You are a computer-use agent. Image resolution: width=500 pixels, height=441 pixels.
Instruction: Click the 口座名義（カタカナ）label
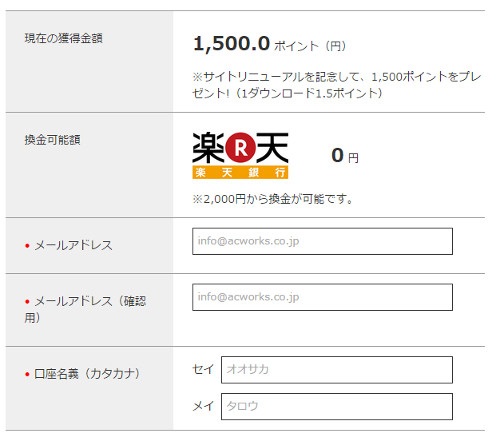[x=87, y=374]
